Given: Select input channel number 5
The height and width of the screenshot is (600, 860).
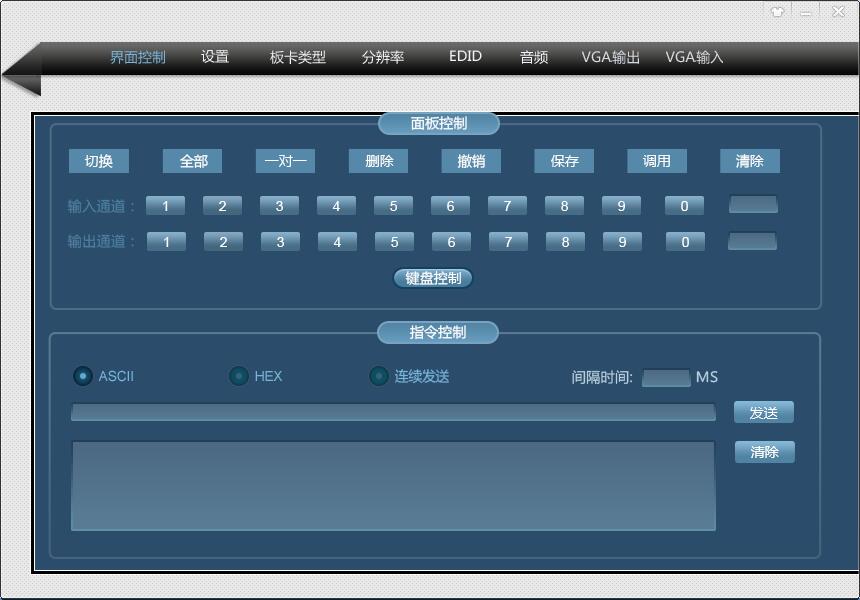Looking at the screenshot, I should pyautogui.click(x=394, y=205).
